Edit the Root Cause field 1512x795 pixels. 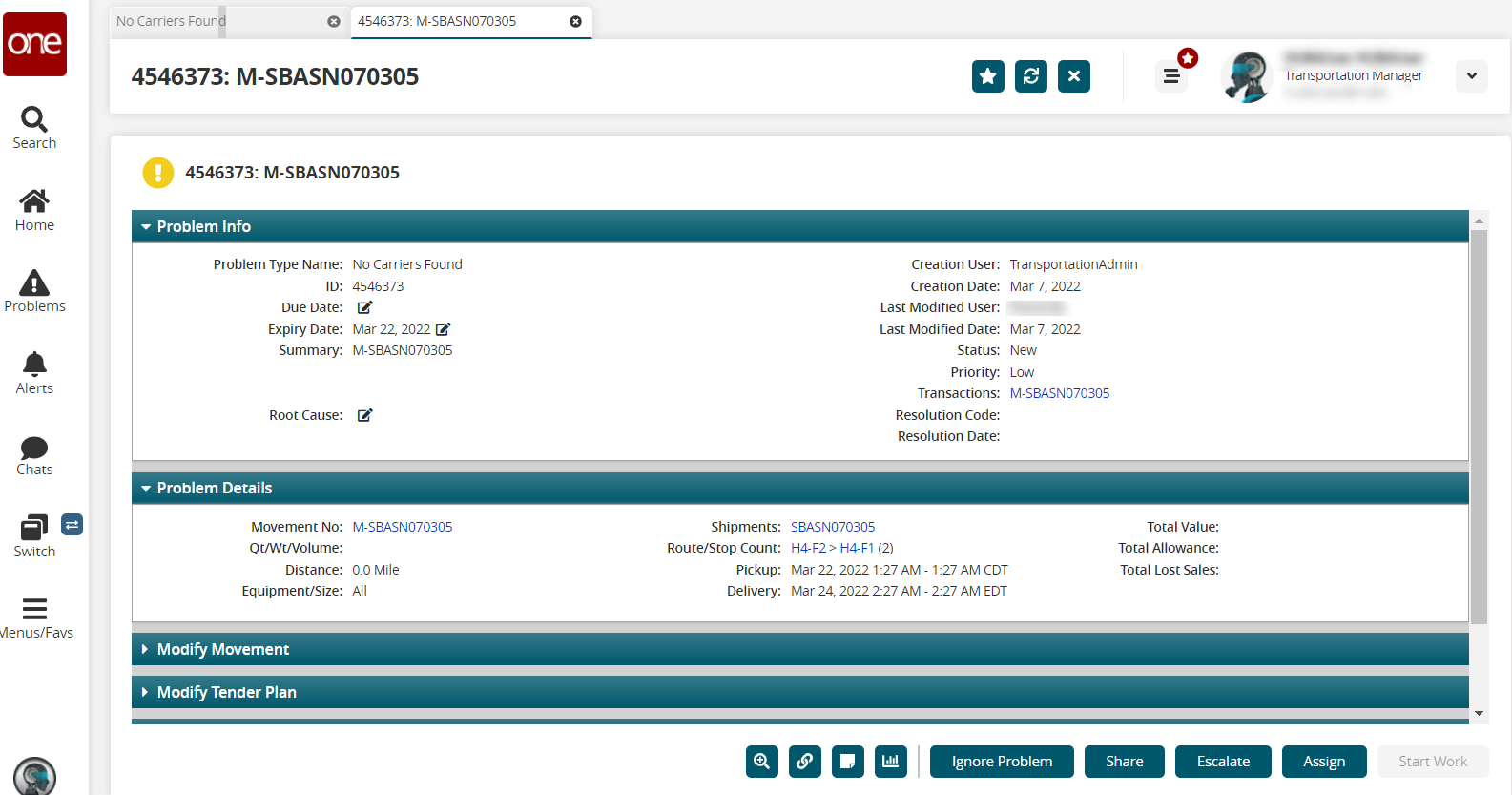[364, 415]
